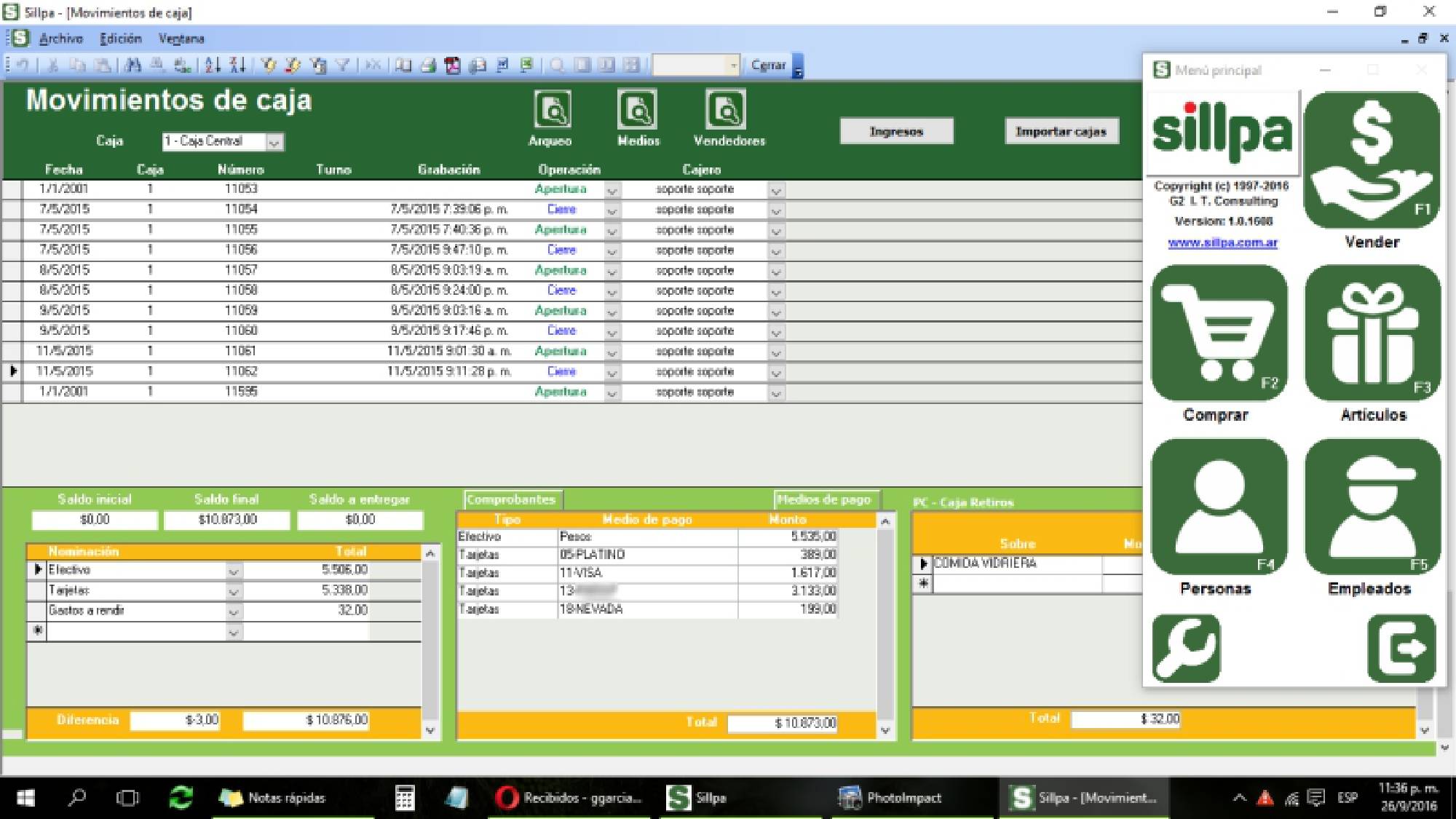Expand the Efectivo nomination dropdown
1456x819 pixels.
pos(234,570)
